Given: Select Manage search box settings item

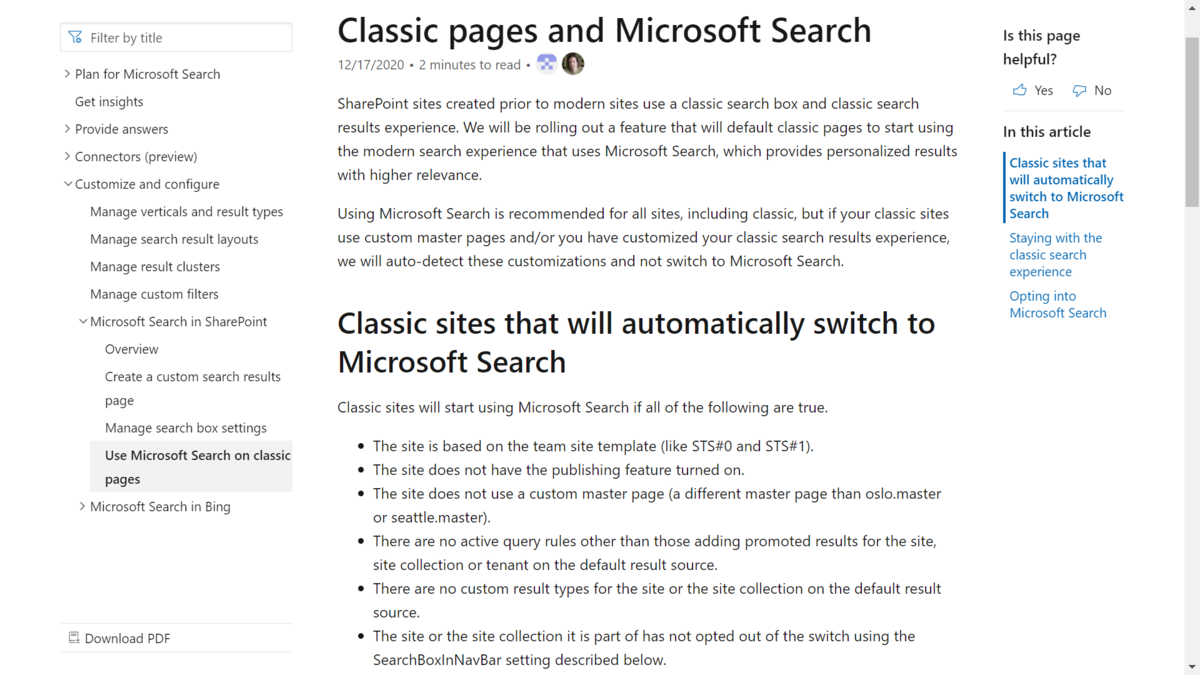Looking at the screenshot, I should pos(186,428).
